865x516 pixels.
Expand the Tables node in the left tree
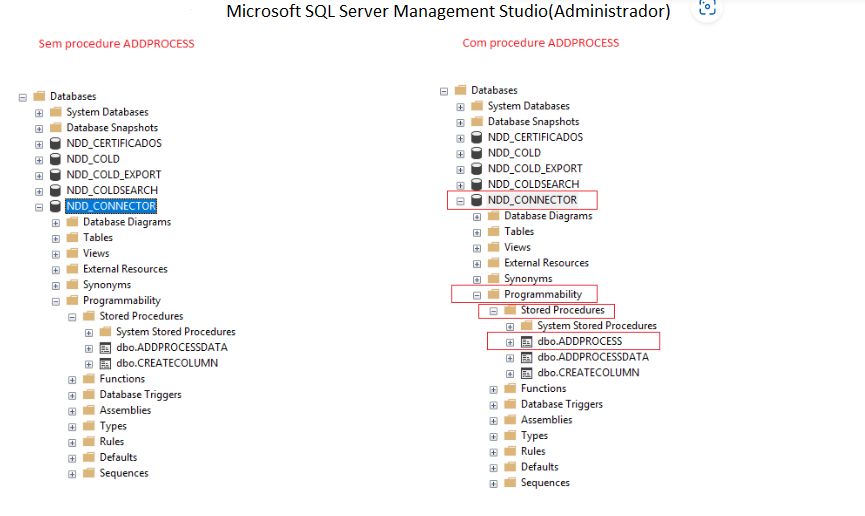(x=55, y=238)
